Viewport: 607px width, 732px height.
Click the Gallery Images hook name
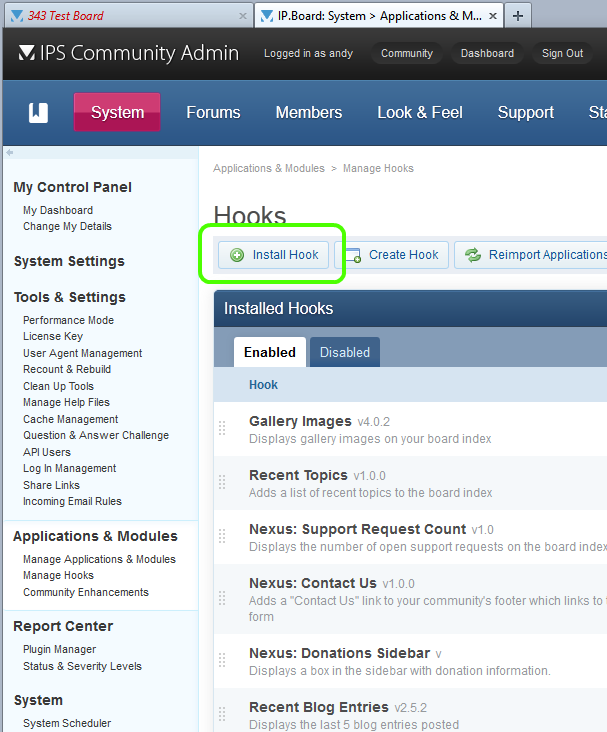pos(300,421)
